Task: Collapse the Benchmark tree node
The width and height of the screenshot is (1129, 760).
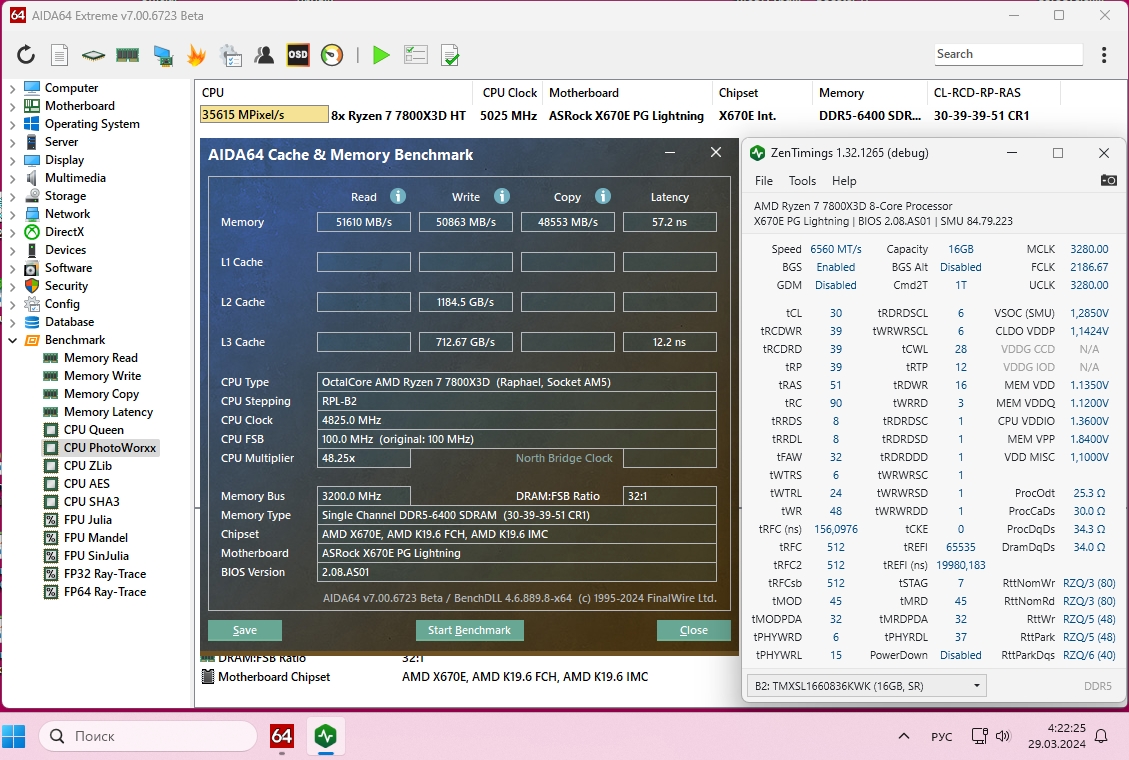Action: (x=12, y=340)
